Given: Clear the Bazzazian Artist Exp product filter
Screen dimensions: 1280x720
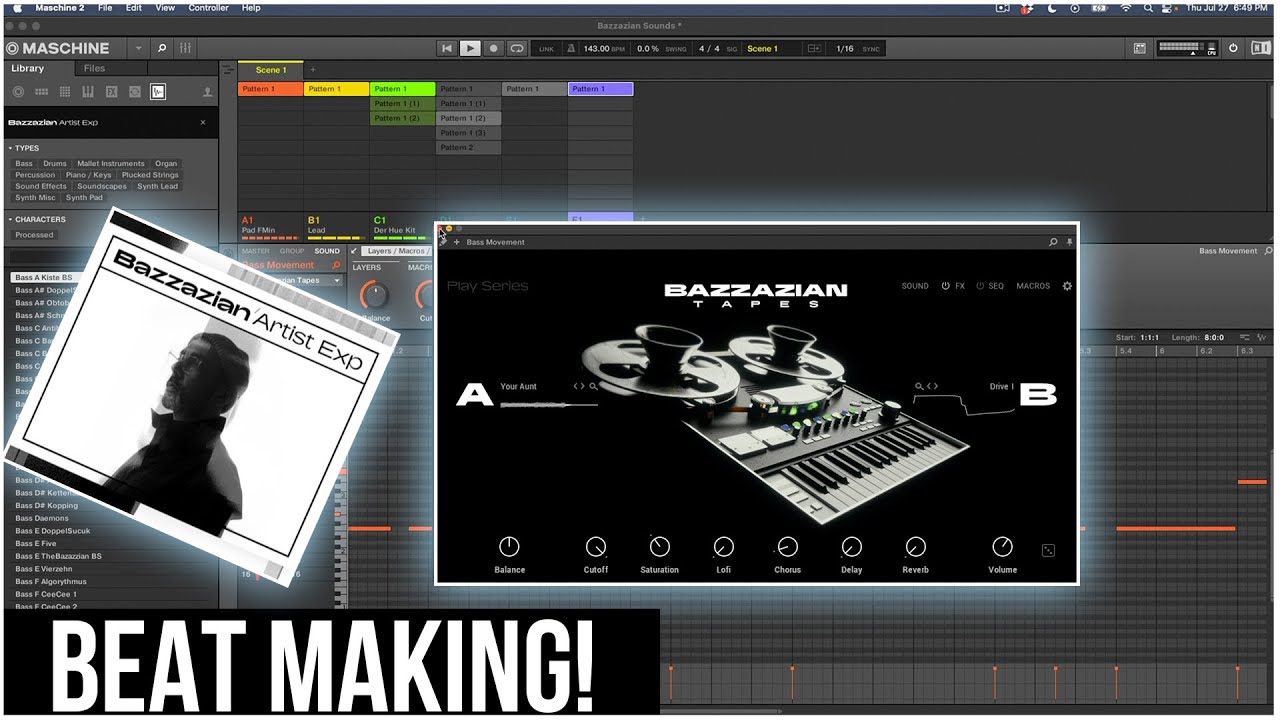Looking at the screenshot, I should [x=203, y=122].
